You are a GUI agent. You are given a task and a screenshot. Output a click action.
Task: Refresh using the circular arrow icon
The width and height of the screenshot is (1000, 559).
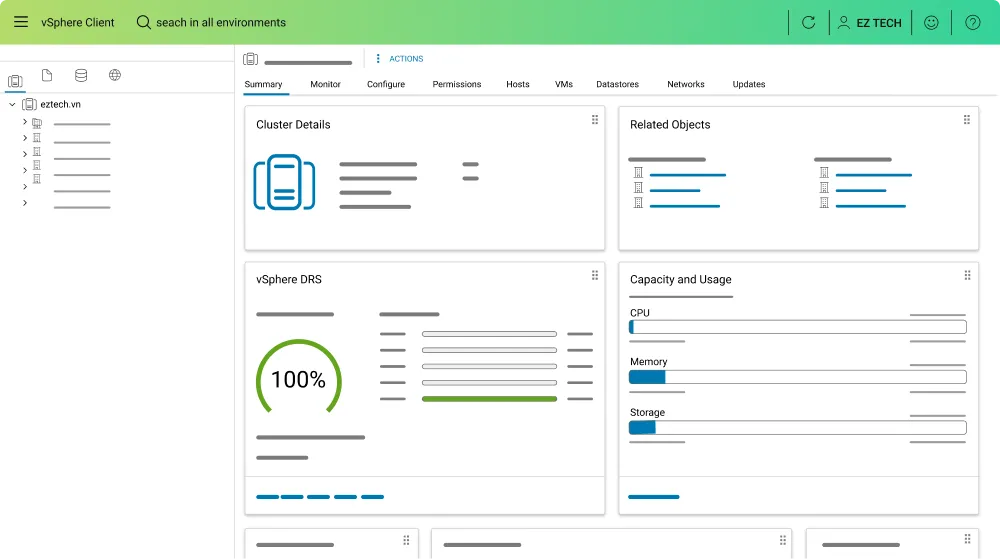tap(808, 22)
